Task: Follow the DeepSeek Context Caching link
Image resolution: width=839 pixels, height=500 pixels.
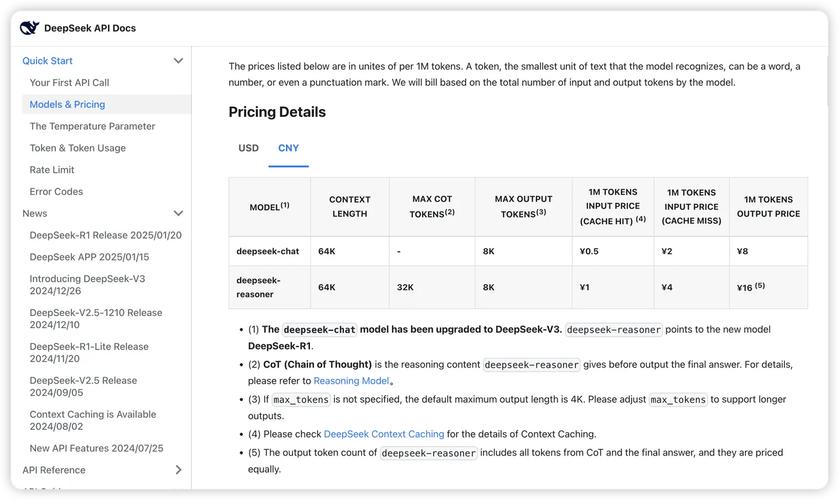Action: pyautogui.click(x=384, y=434)
